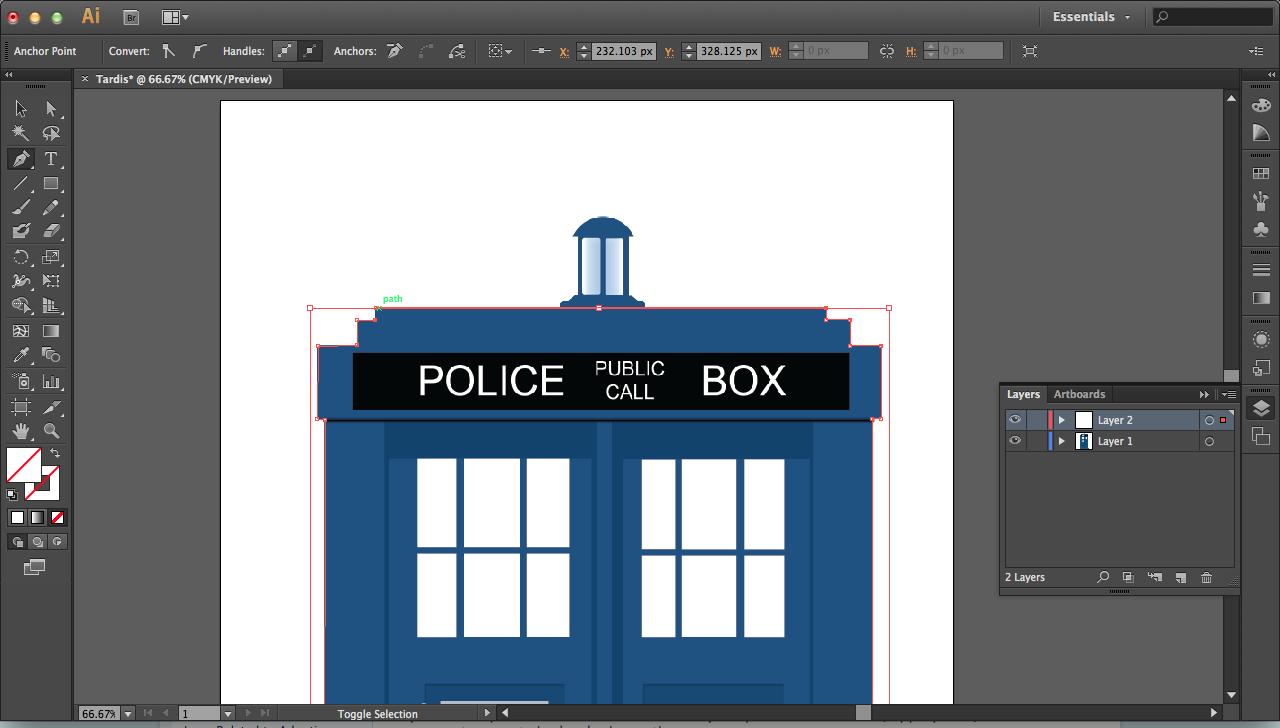Select the Selection tool arrow
The width and height of the screenshot is (1280, 728).
21,109
